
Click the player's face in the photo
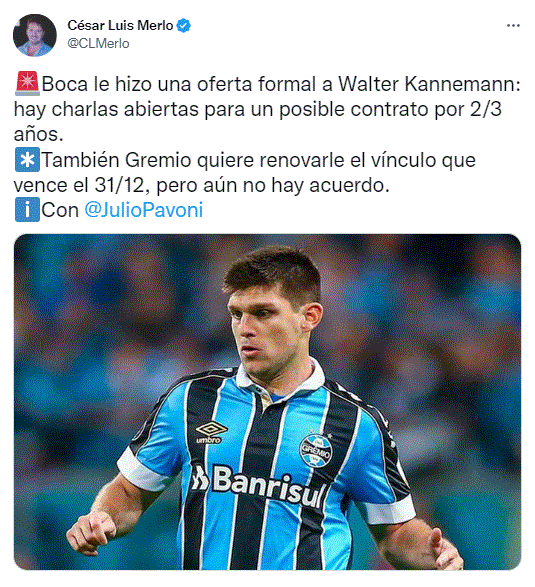click(268, 329)
